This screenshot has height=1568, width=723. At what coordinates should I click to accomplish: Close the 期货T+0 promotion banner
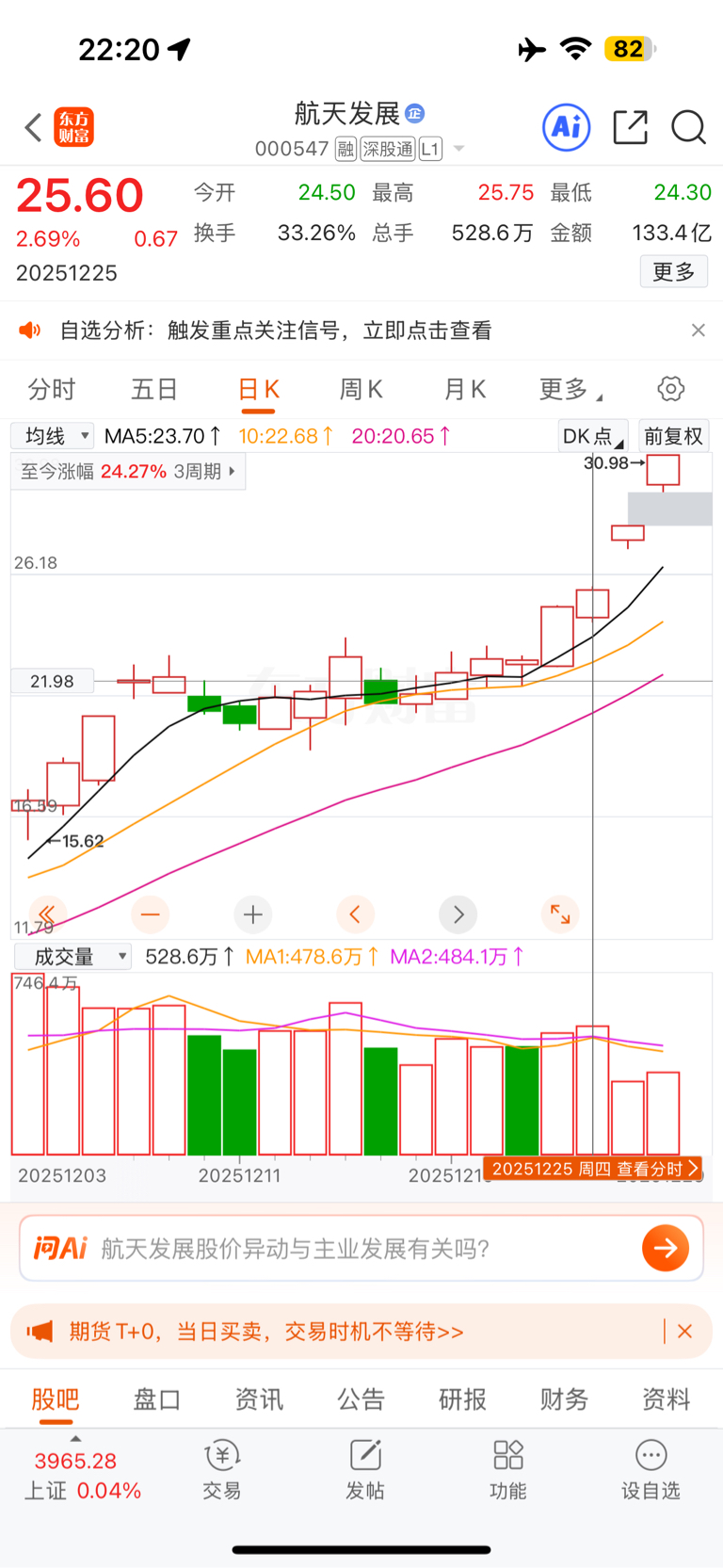coord(684,1331)
